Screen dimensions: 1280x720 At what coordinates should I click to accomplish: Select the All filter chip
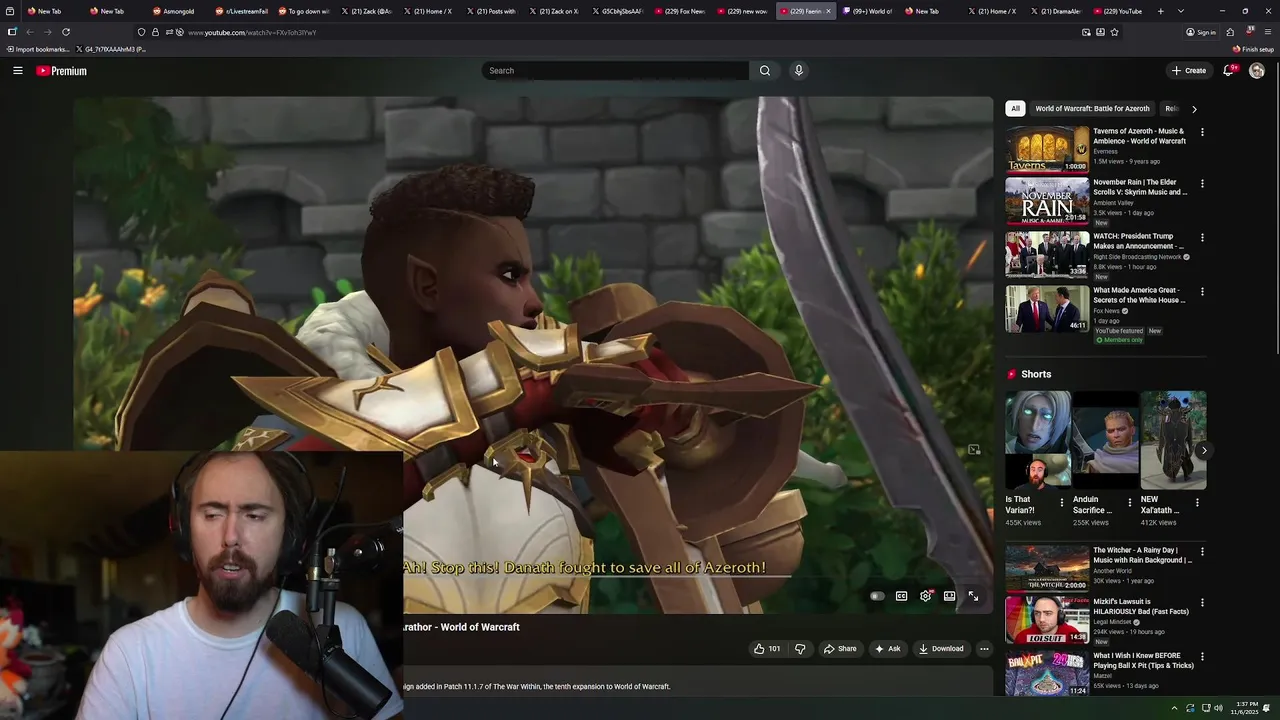pyautogui.click(x=1015, y=108)
